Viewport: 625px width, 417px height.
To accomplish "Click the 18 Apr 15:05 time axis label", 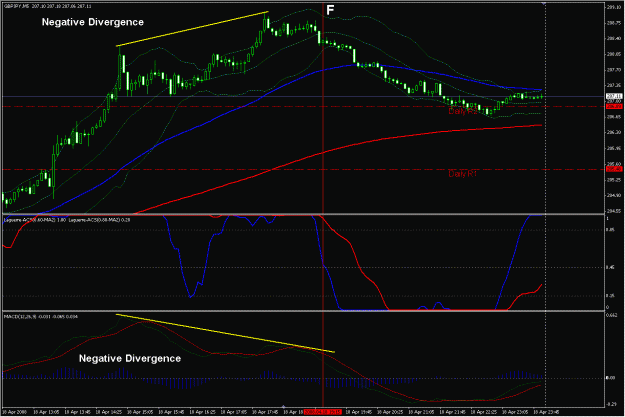I will pos(140,412).
